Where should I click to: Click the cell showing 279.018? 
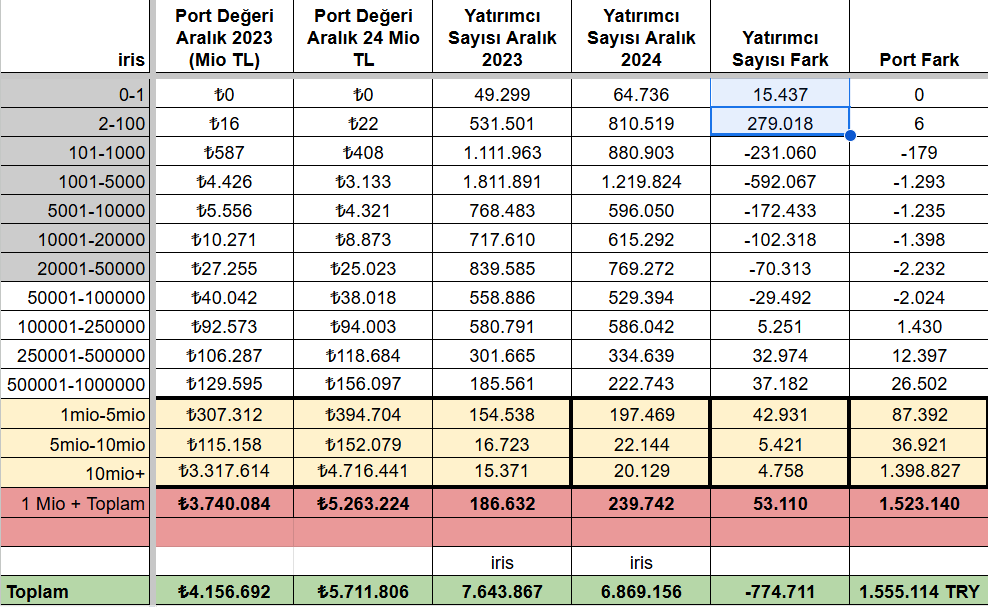click(x=780, y=123)
